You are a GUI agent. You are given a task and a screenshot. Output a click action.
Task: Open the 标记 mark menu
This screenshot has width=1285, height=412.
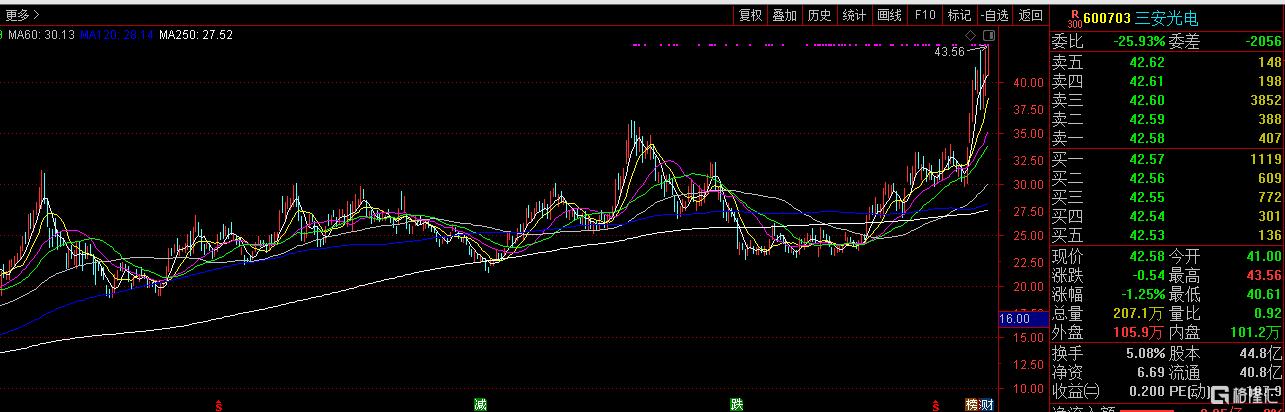pos(959,15)
